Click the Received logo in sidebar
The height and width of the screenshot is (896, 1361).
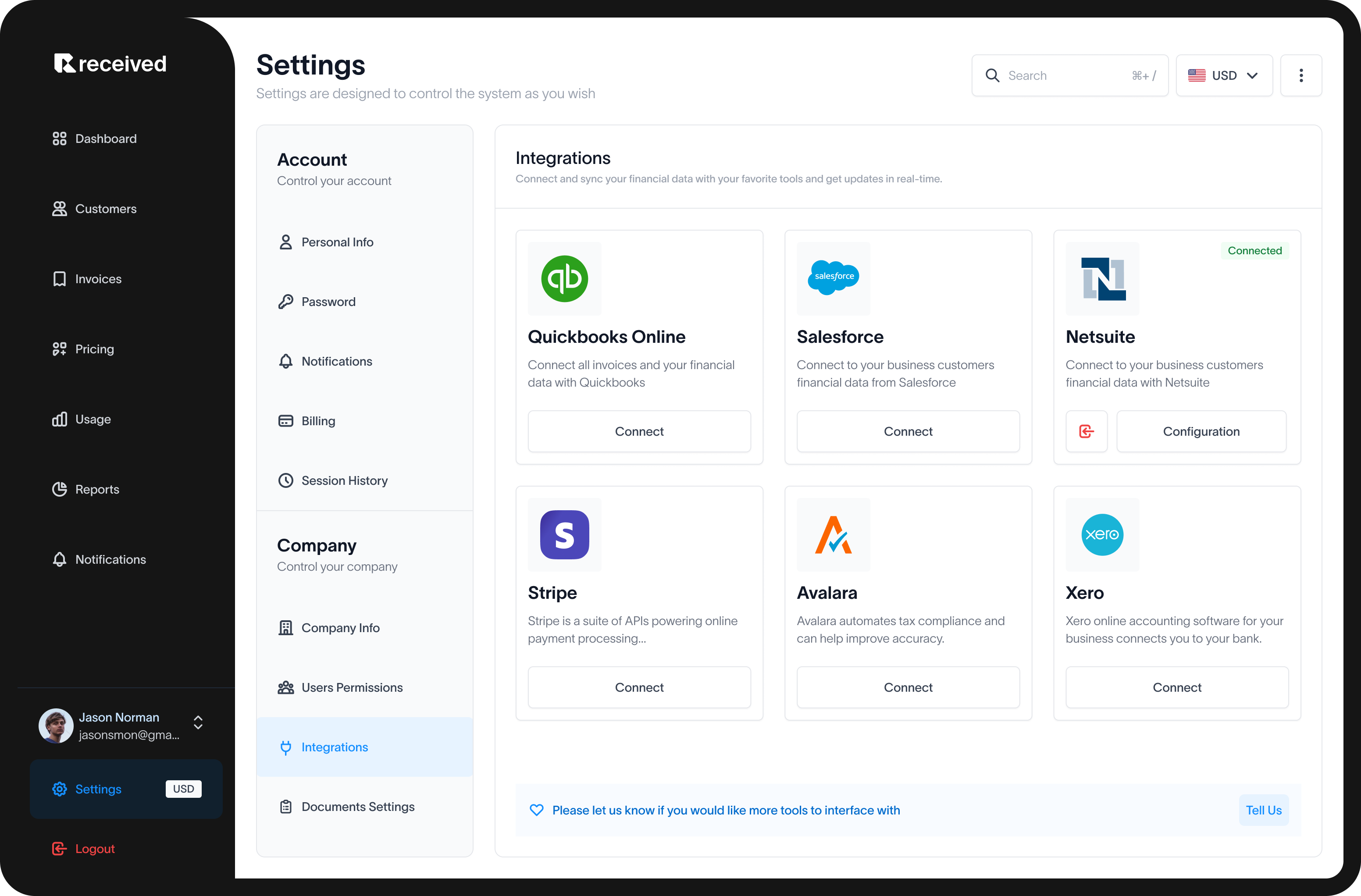click(x=110, y=64)
